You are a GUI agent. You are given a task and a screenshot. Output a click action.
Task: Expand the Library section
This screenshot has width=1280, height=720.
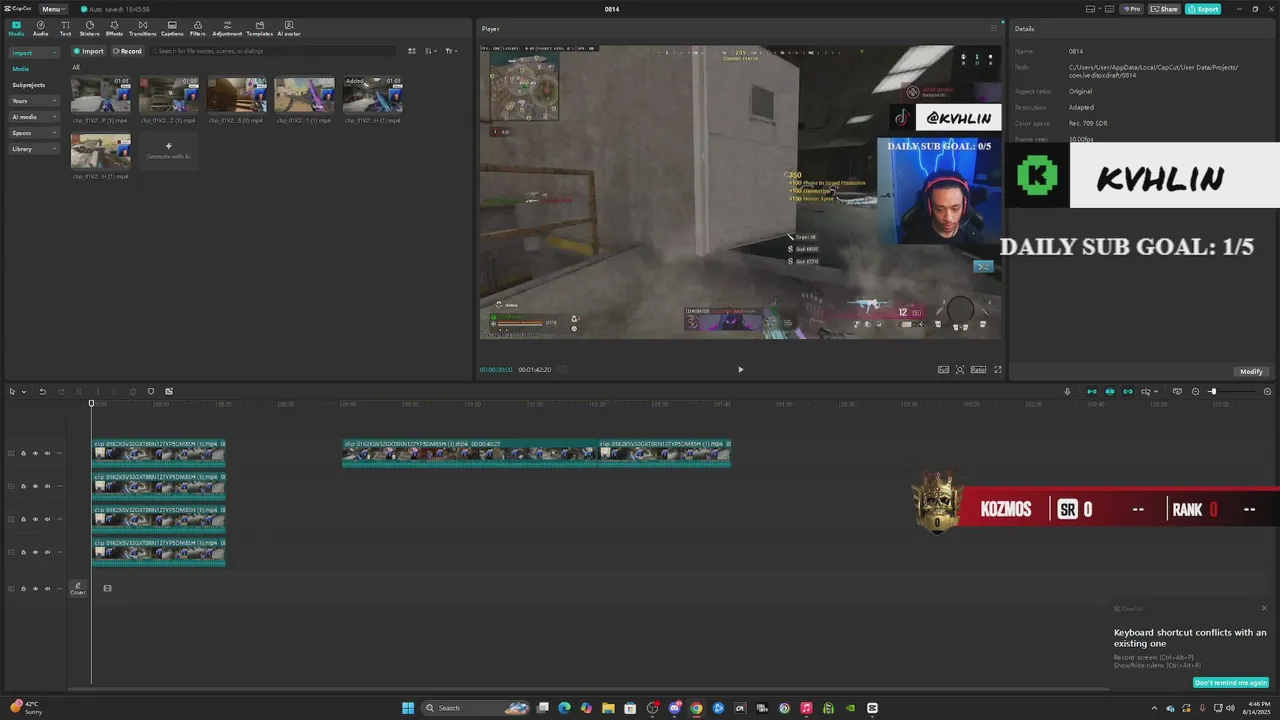(x=33, y=149)
